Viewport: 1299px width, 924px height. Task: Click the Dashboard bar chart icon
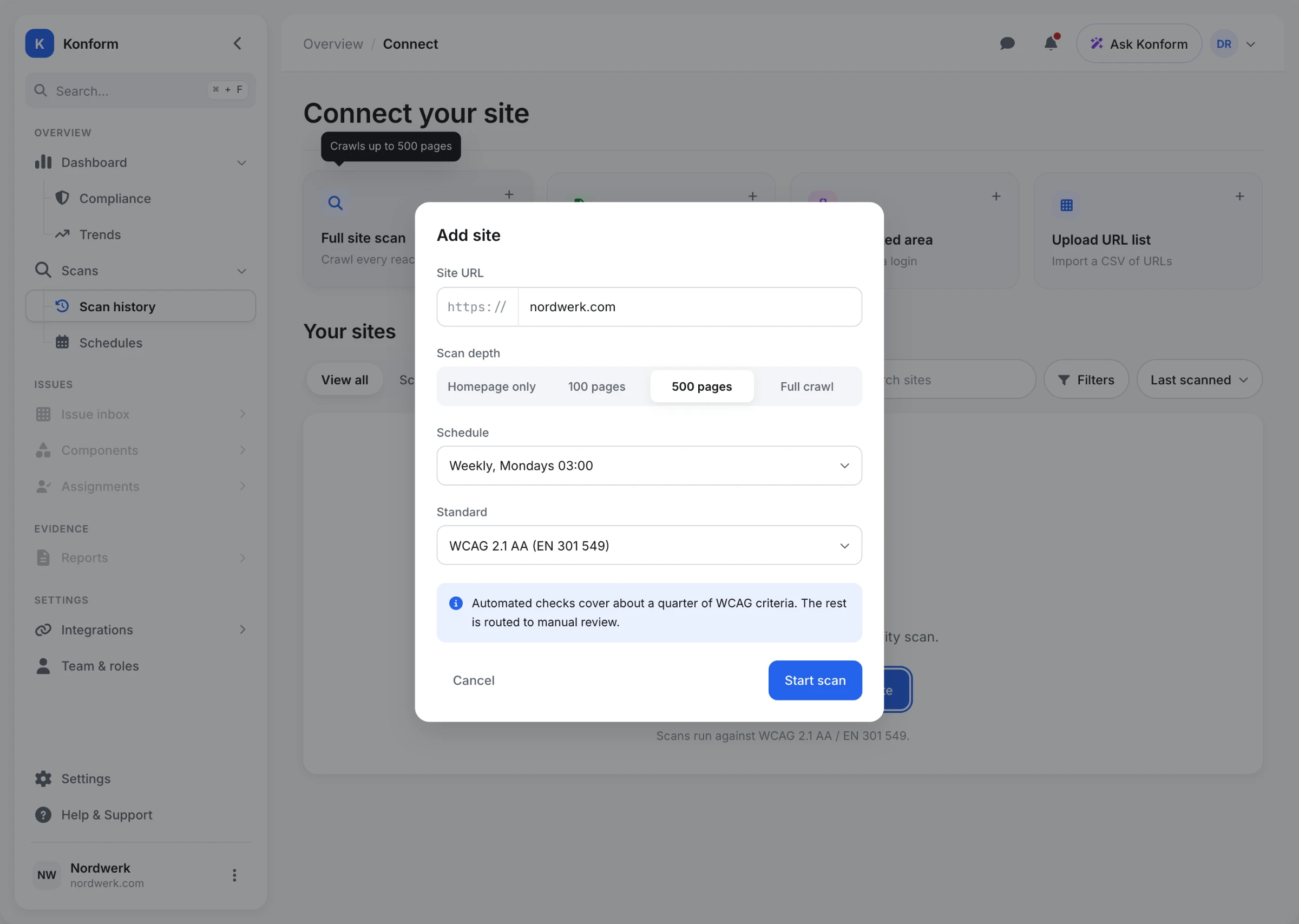tap(43, 162)
